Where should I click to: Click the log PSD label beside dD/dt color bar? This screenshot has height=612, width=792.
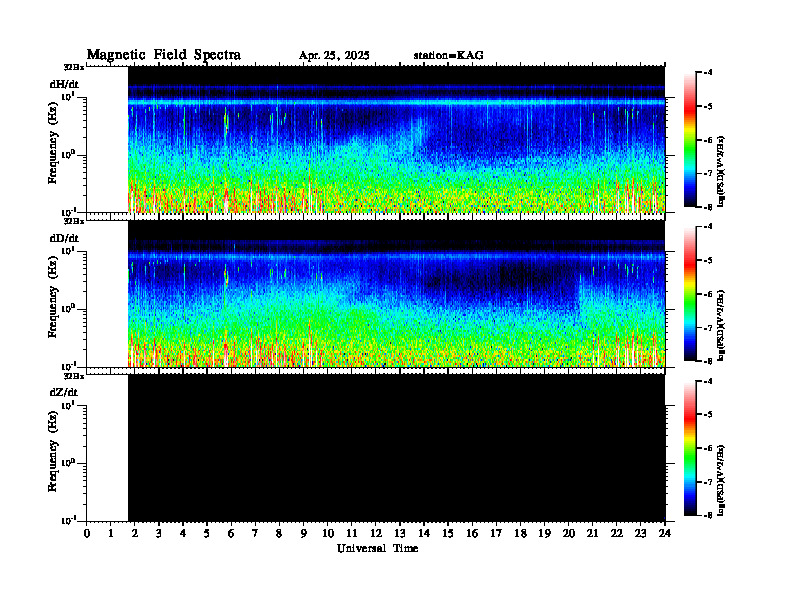click(722, 325)
